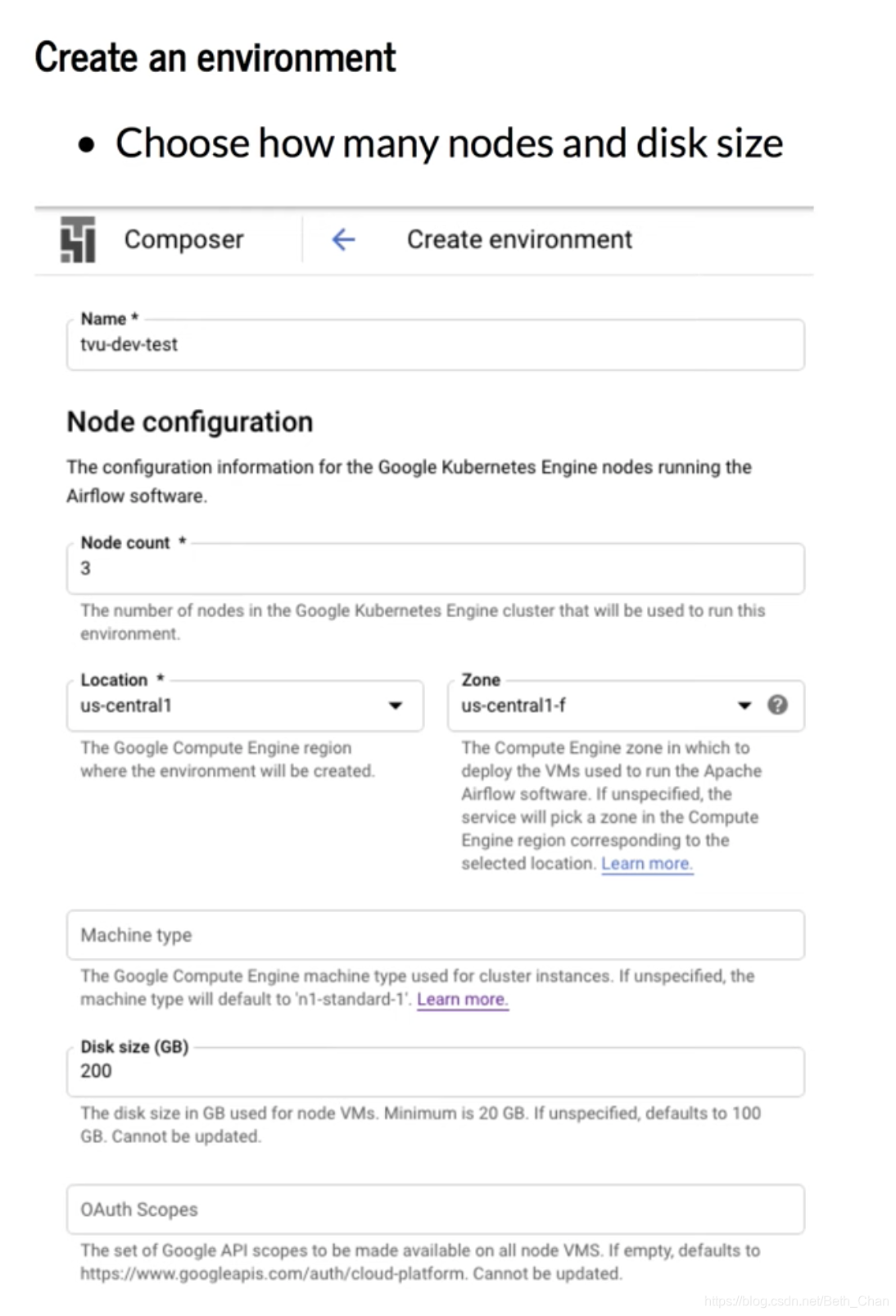Click the Disk size (GB) field
Screen dimensions: 896x1316
[x=435, y=1072]
